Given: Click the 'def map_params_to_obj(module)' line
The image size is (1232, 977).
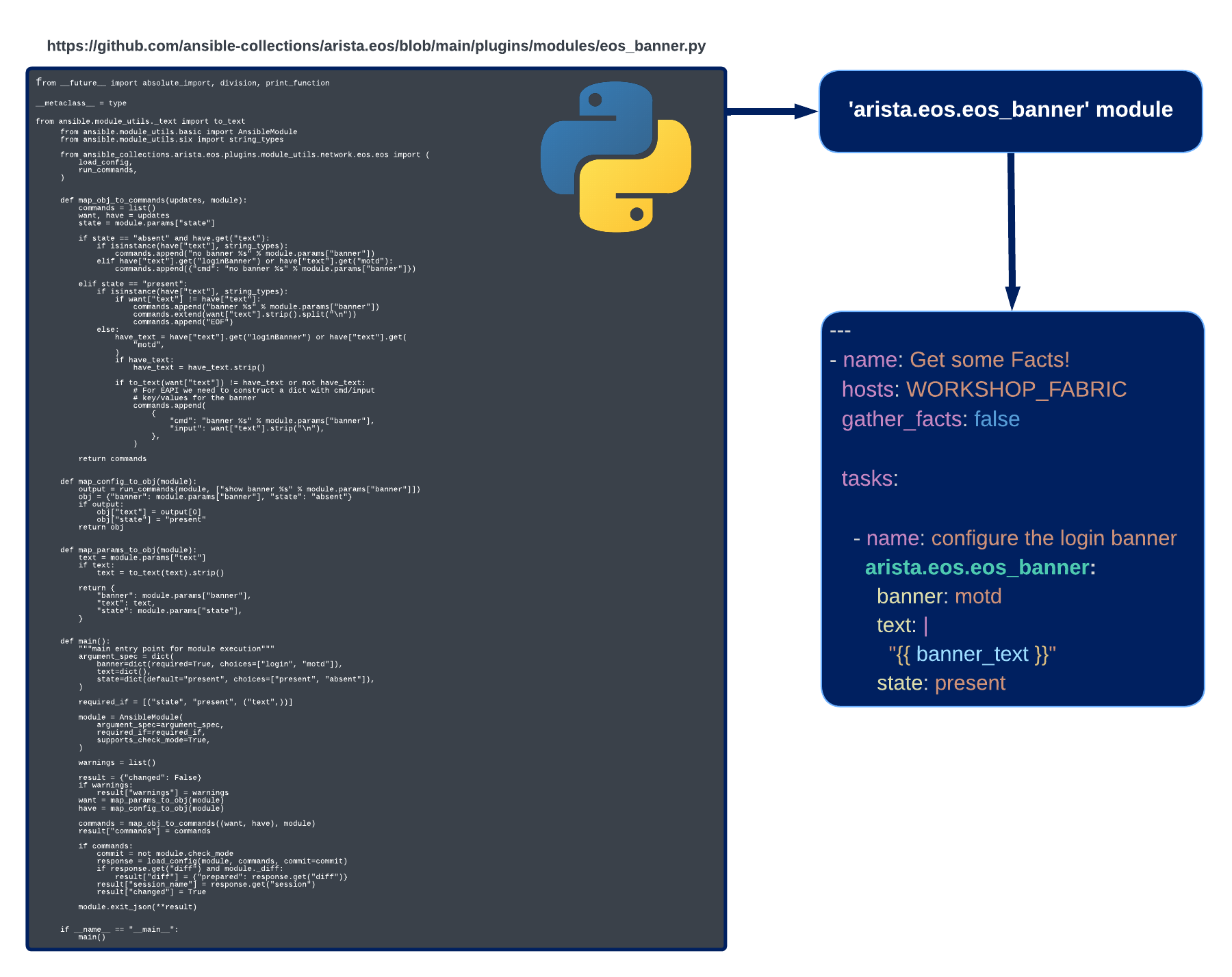Looking at the screenshot, I should pyautogui.click(x=128, y=550).
